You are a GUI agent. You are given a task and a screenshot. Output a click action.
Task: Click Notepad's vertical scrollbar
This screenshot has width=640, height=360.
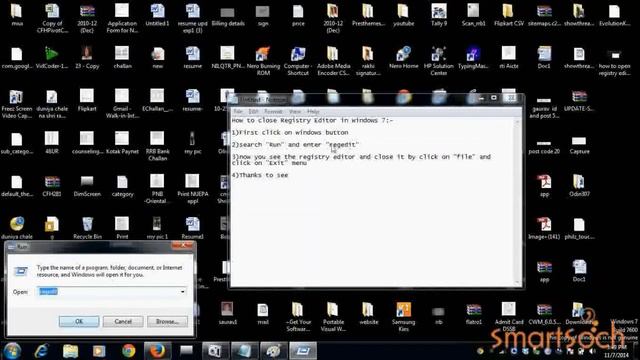pos(518,201)
